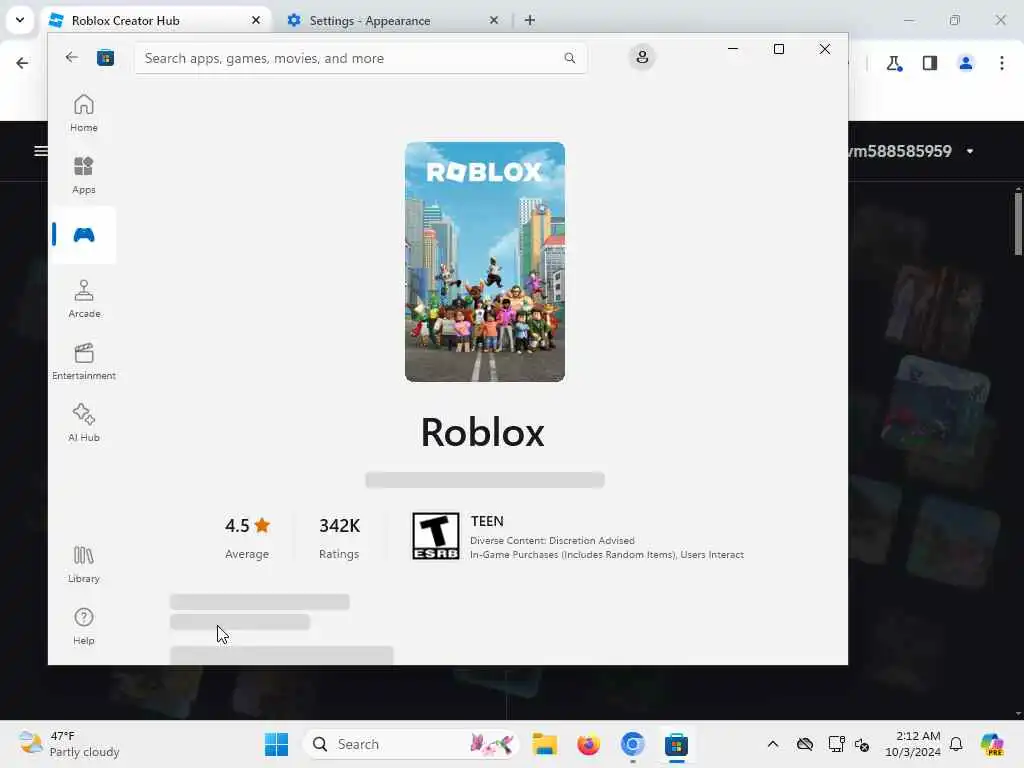1024x768 pixels.
Task: Click the In-Game Purchases description text
Action: 607,554
